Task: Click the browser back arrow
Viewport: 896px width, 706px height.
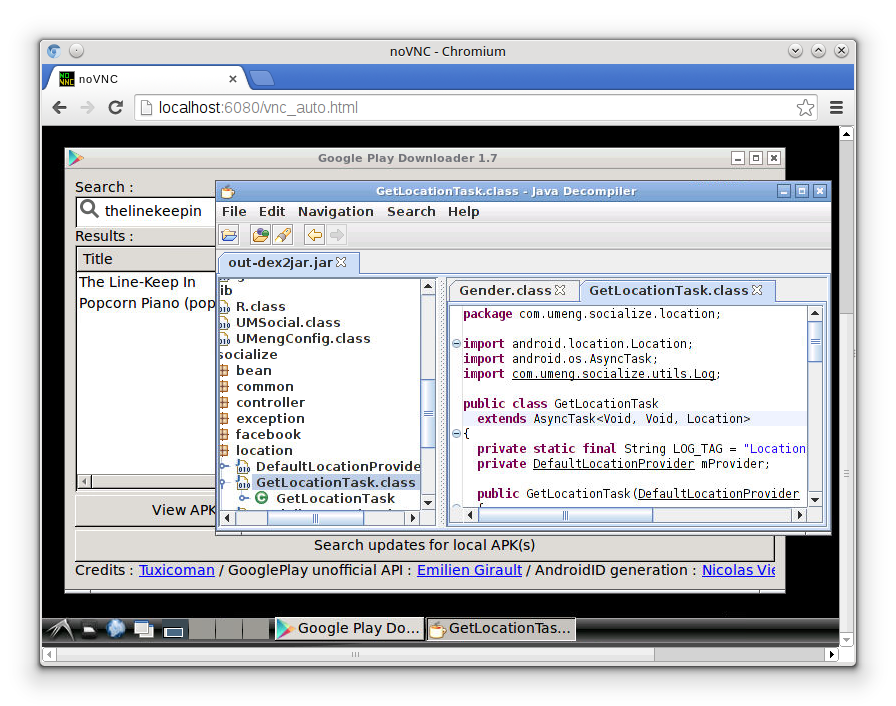Action: coord(59,107)
